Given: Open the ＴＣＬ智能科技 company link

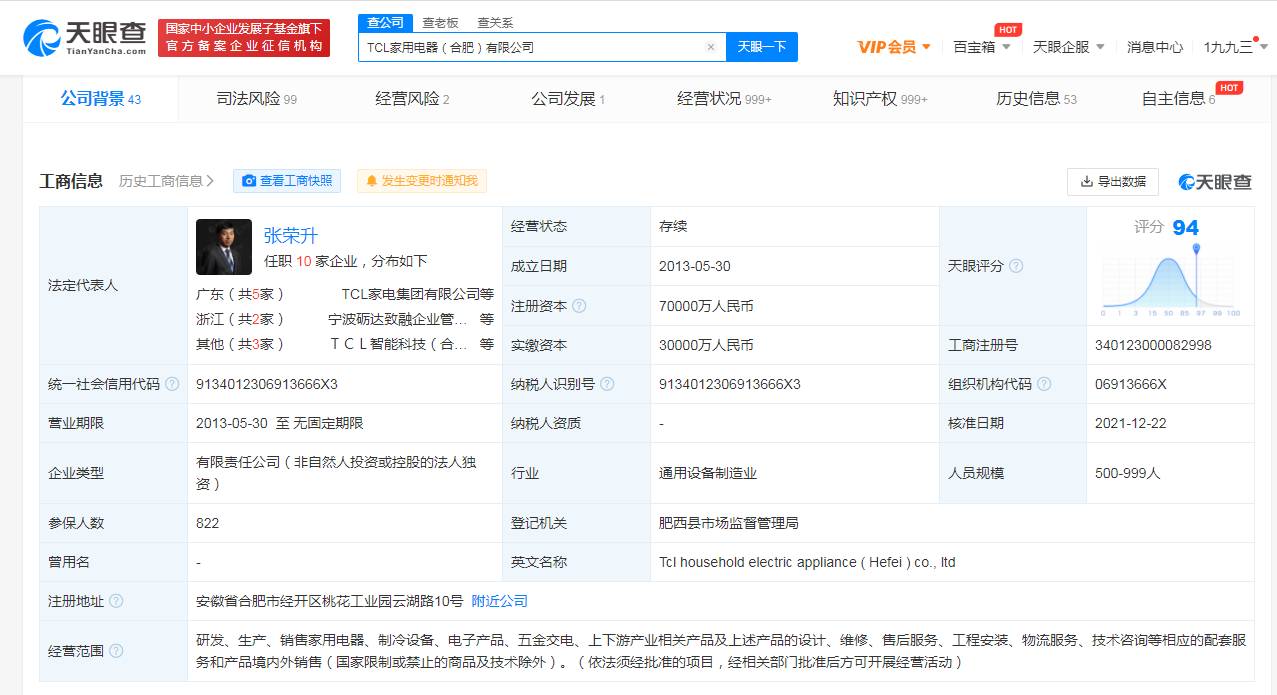Looking at the screenshot, I should point(400,344).
